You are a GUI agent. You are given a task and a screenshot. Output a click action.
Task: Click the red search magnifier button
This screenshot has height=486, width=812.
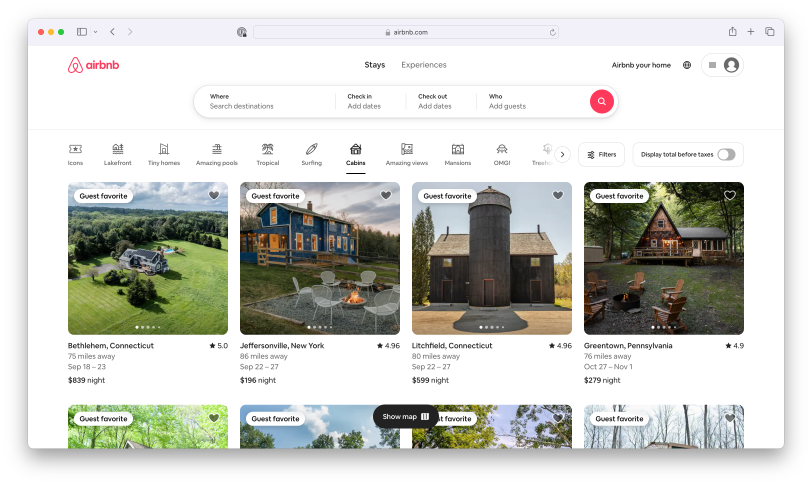[x=601, y=101]
